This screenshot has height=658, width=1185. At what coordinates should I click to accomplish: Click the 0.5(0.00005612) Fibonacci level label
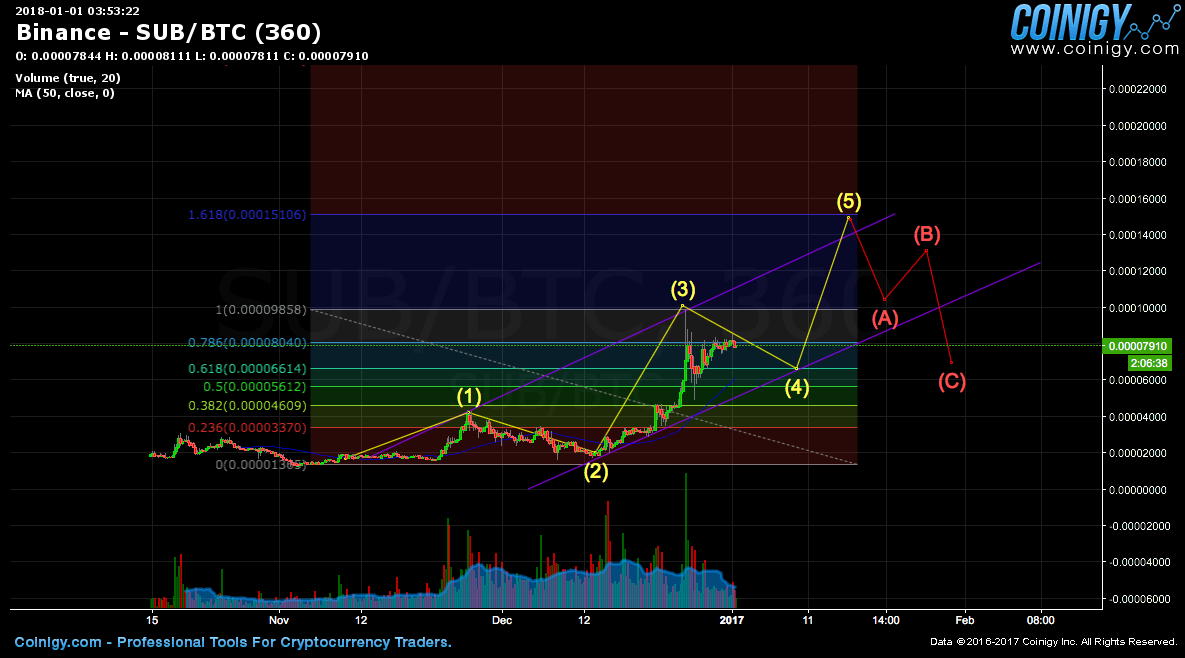coord(255,387)
